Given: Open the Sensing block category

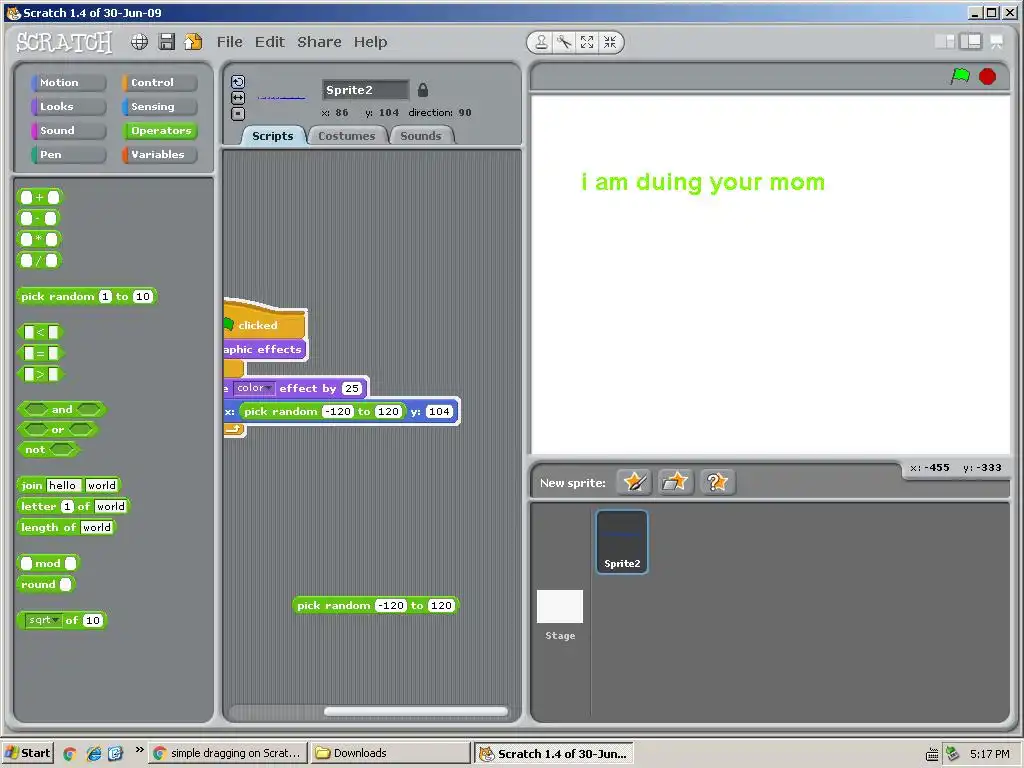Looking at the screenshot, I should click(x=159, y=106).
